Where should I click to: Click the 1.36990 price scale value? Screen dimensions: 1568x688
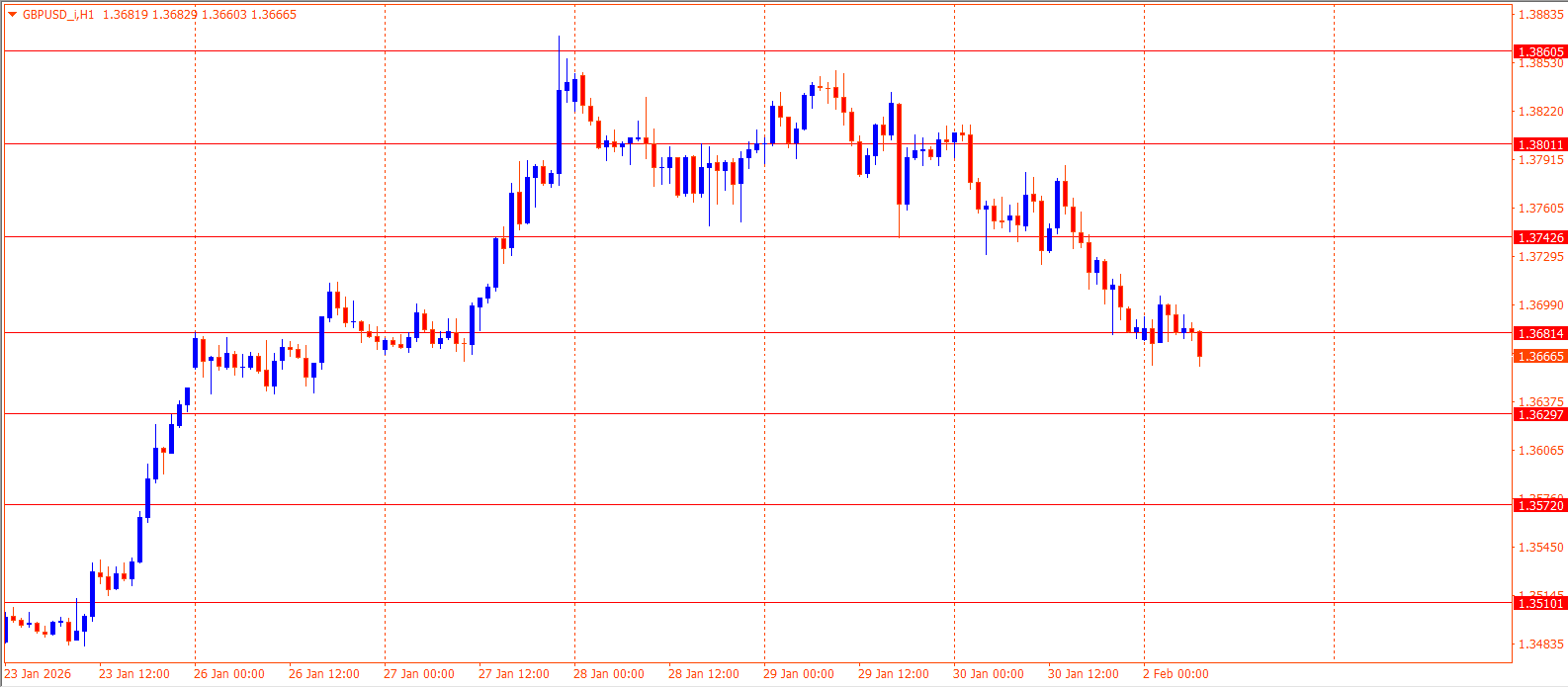point(1541,305)
